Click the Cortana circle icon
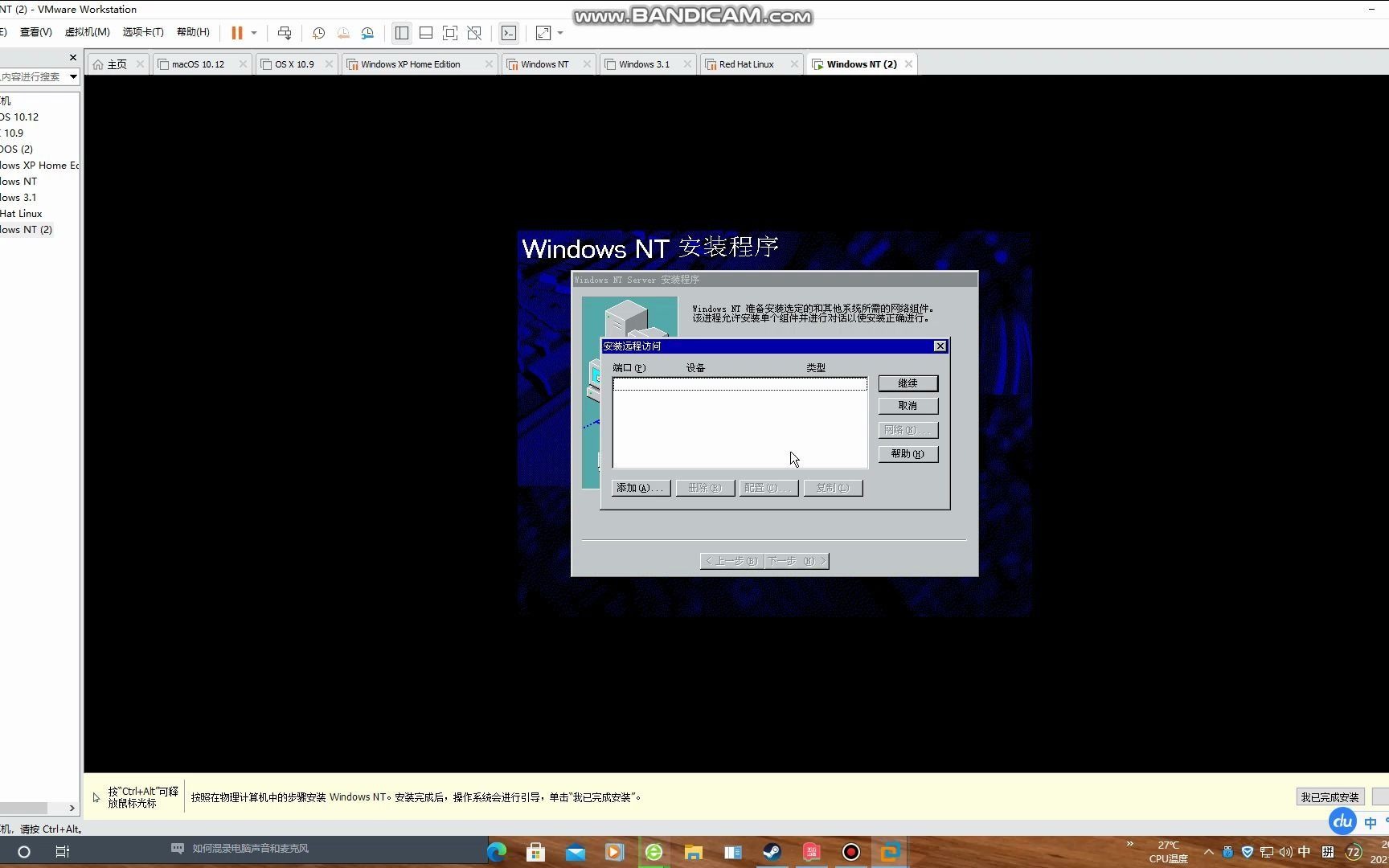Image resolution: width=1389 pixels, height=868 pixels. tap(24, 852)
